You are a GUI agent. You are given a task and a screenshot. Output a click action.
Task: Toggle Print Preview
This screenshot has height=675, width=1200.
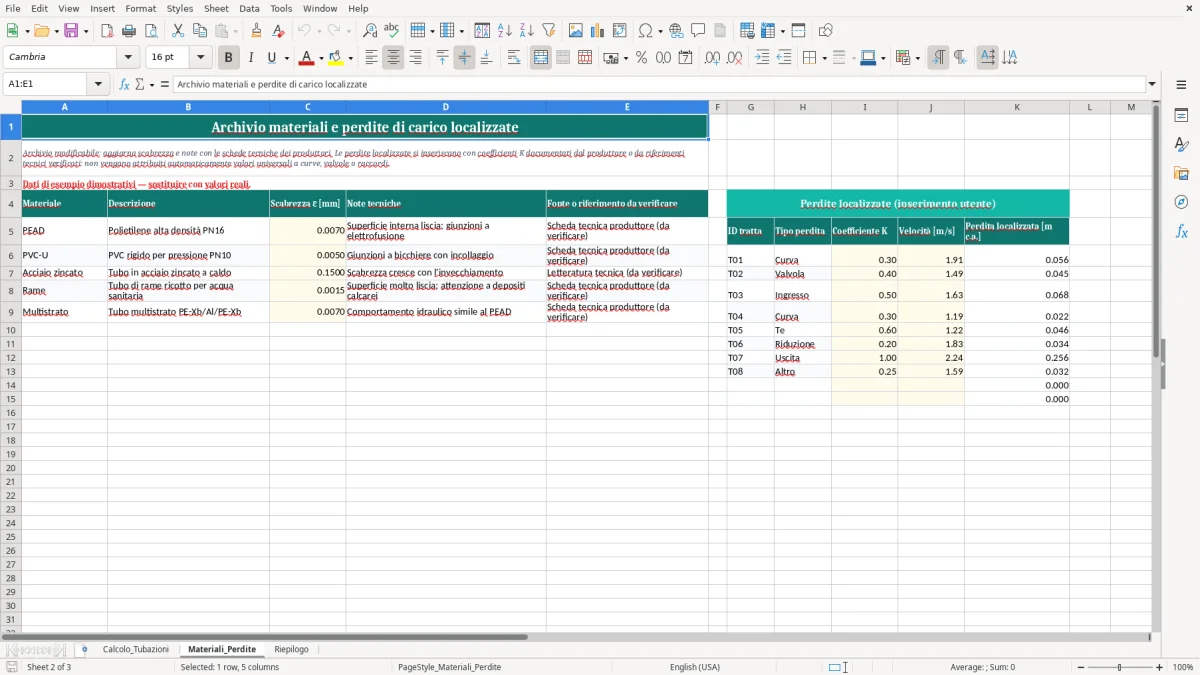pos(151,31)
